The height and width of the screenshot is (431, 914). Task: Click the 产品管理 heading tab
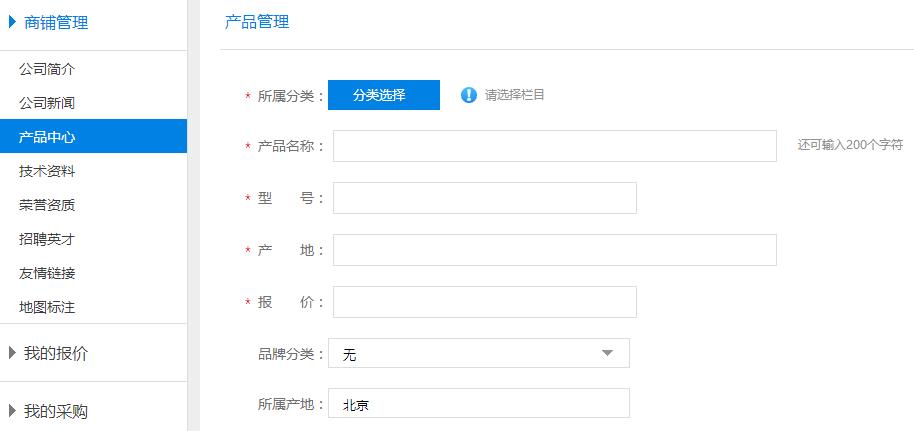[257, 22]
